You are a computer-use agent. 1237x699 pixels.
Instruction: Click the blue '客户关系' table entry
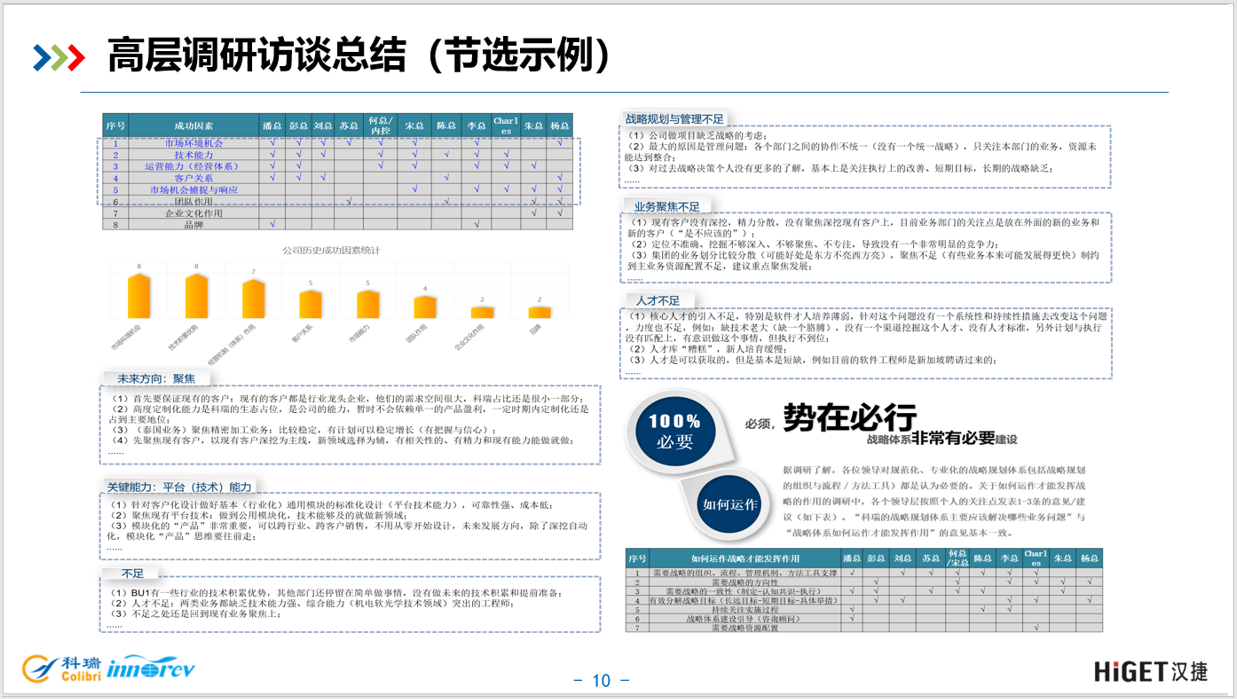coord(194,178)
